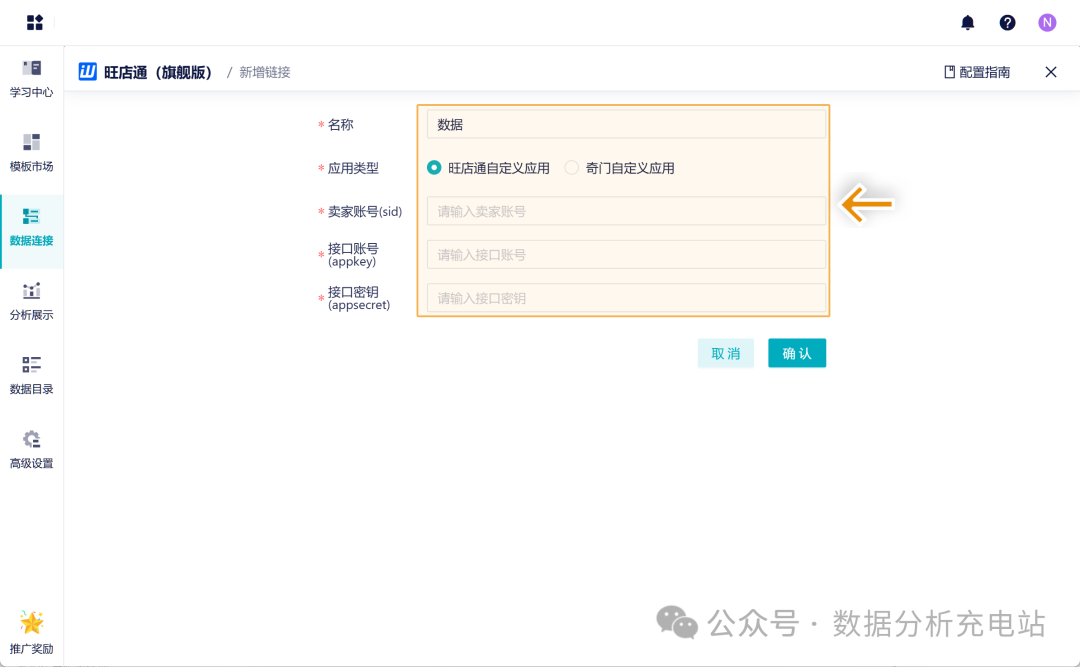The height and width of the screenshot is (667, 1080).
Task: Click the 确认 button
Action: [797, 353]
